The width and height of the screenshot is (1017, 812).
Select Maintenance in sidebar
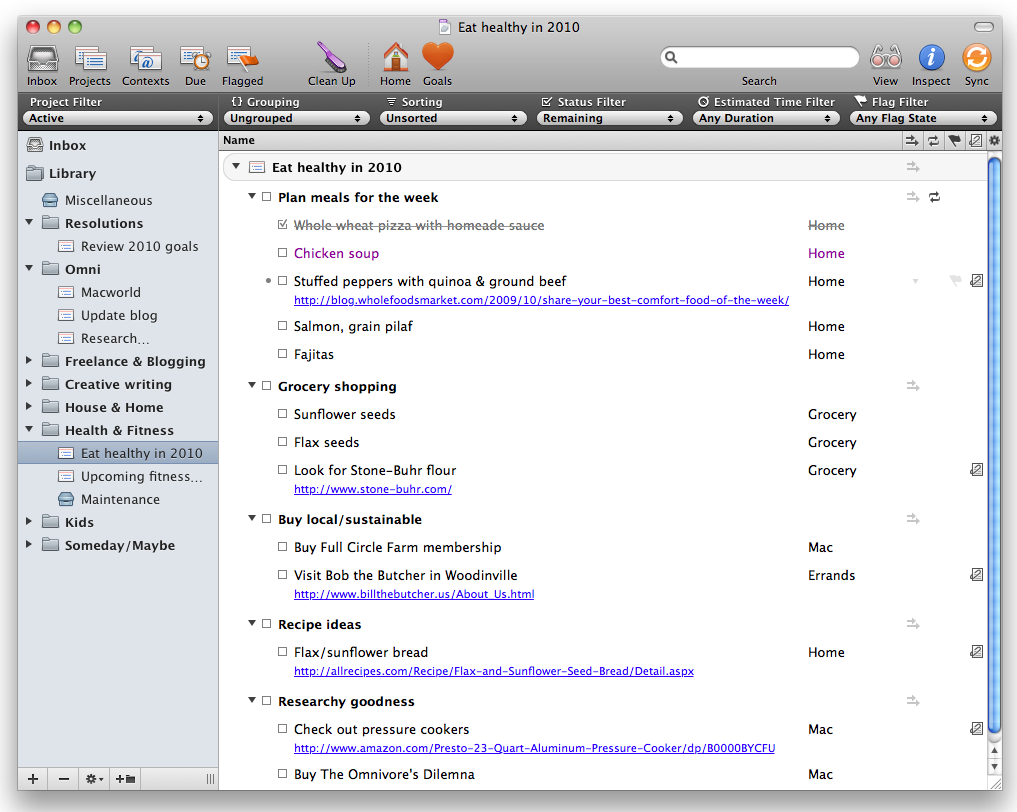[x=120, y=499]
